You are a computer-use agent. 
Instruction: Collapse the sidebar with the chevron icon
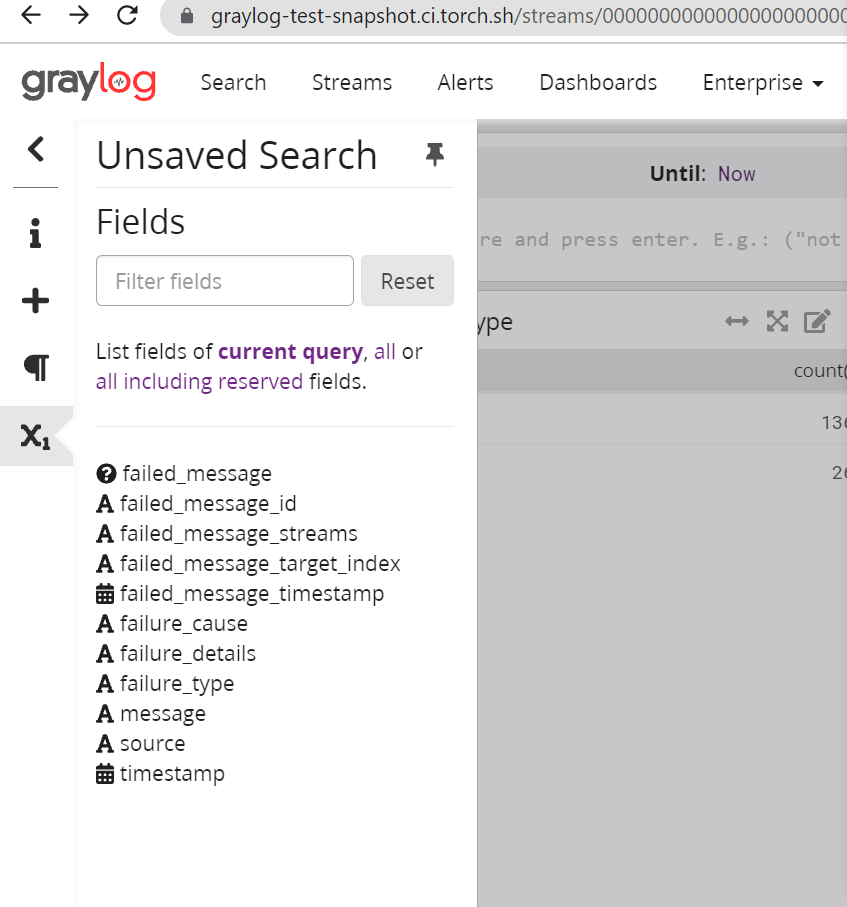tap(35, 148)
